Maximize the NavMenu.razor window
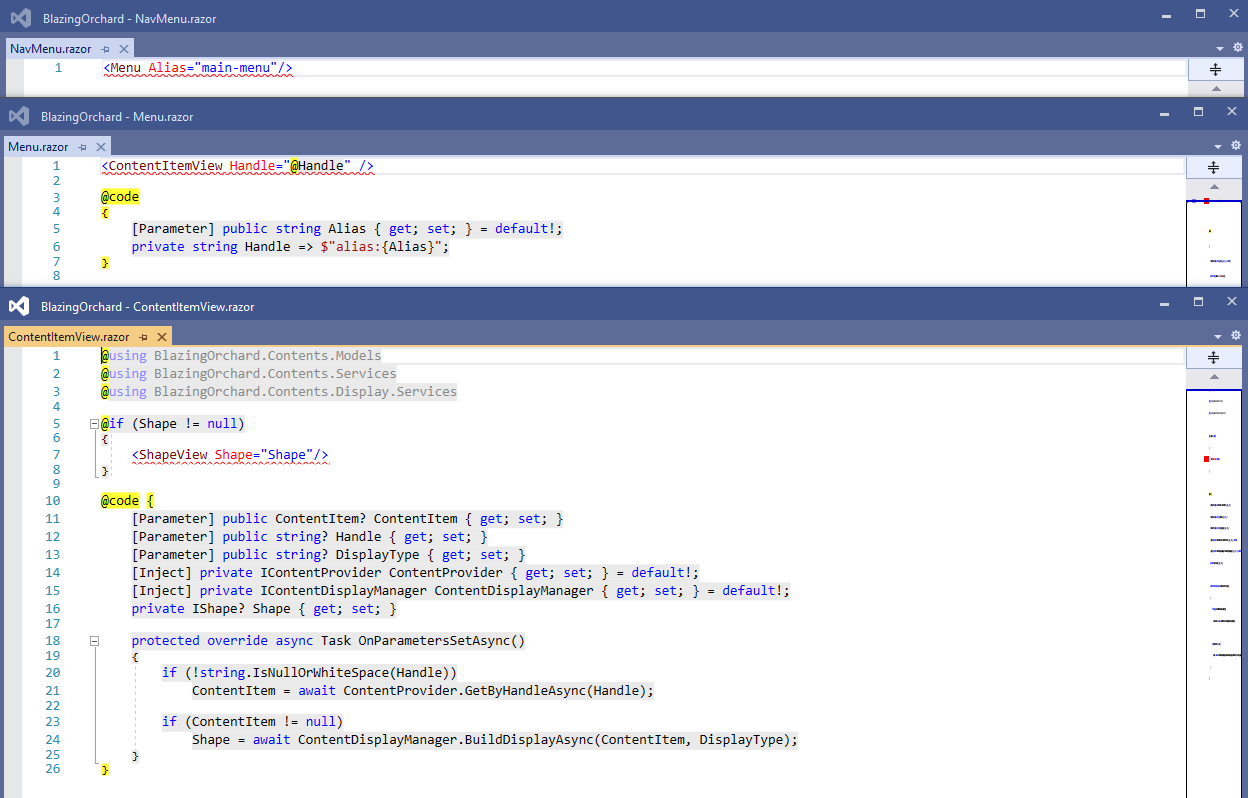Image resolution: width=1248 pixels, height=798 pixels. (x=1201, y=14)
